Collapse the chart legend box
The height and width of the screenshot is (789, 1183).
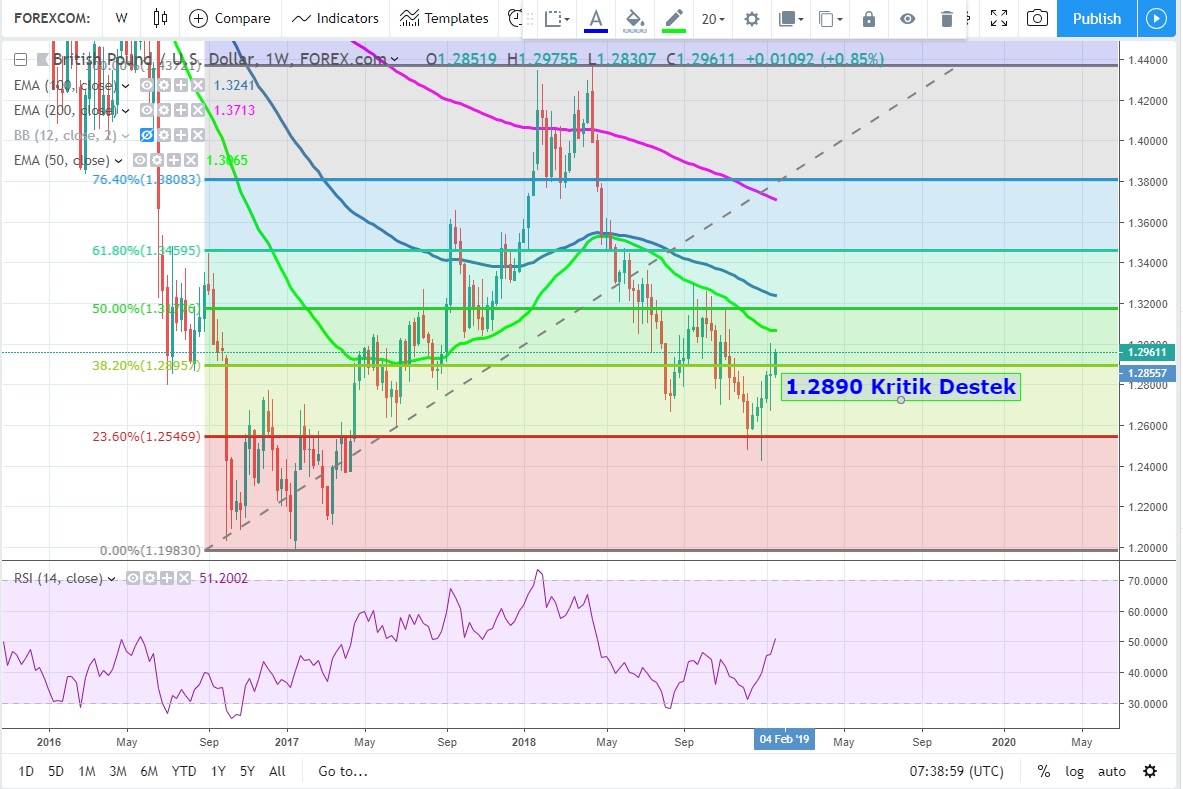21,60
